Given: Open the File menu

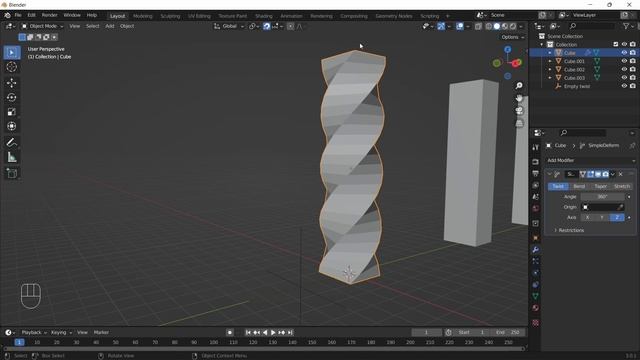Looking at the screenshot, I should pyautogui.click(x=18, y=15).
